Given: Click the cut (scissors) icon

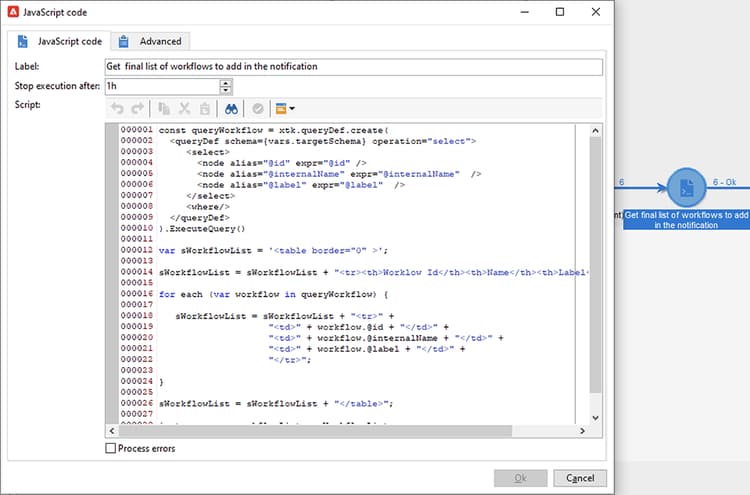Looking at the screenshot, I should tap(185, 108).
